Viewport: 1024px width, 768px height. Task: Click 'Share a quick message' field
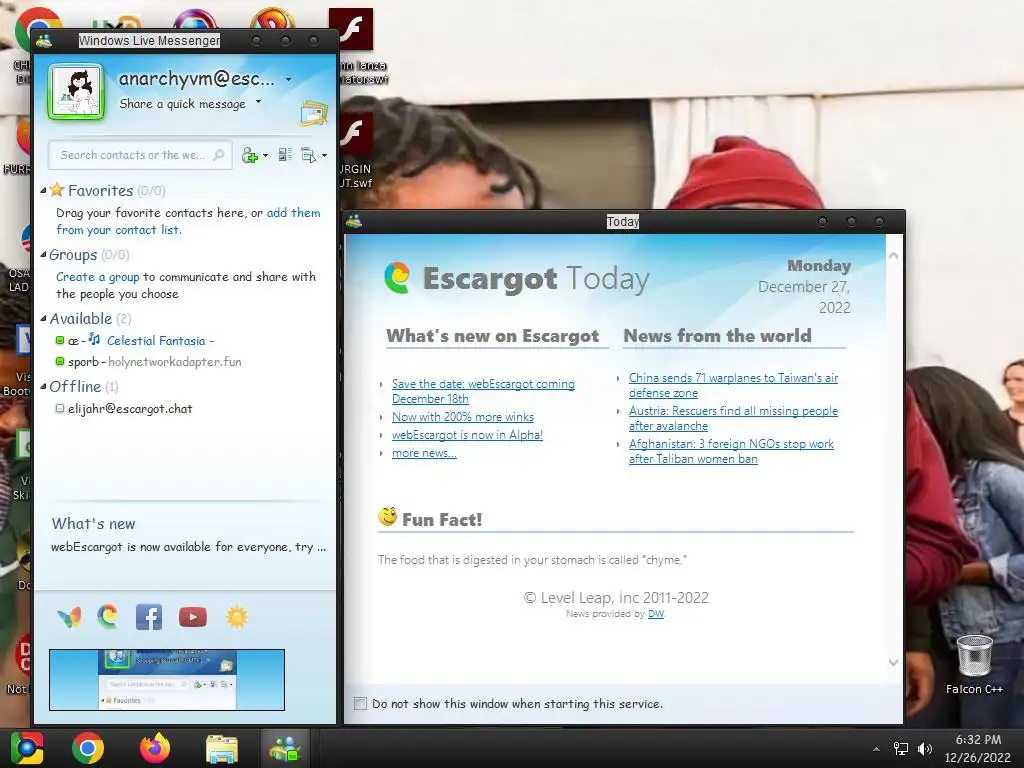[x=182, y=104]
